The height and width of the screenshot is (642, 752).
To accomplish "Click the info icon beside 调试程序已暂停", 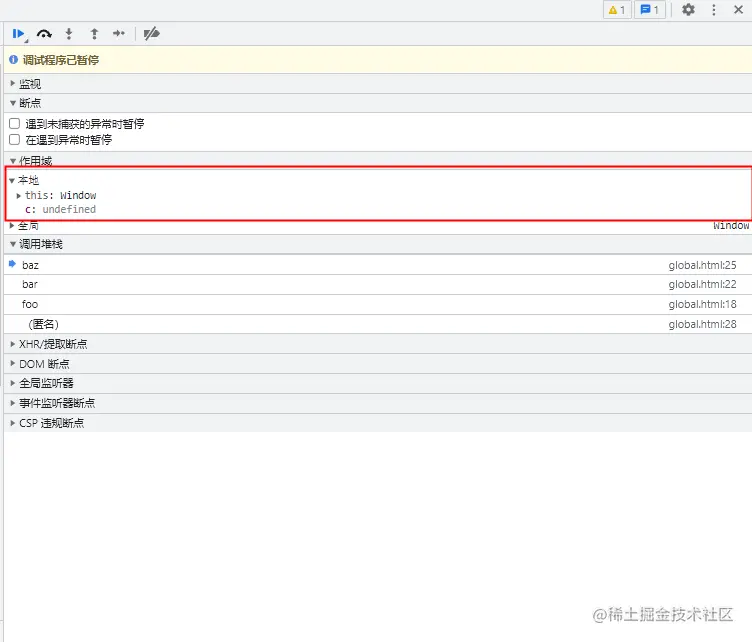I will pyautogui.click(x=13, y=59).
